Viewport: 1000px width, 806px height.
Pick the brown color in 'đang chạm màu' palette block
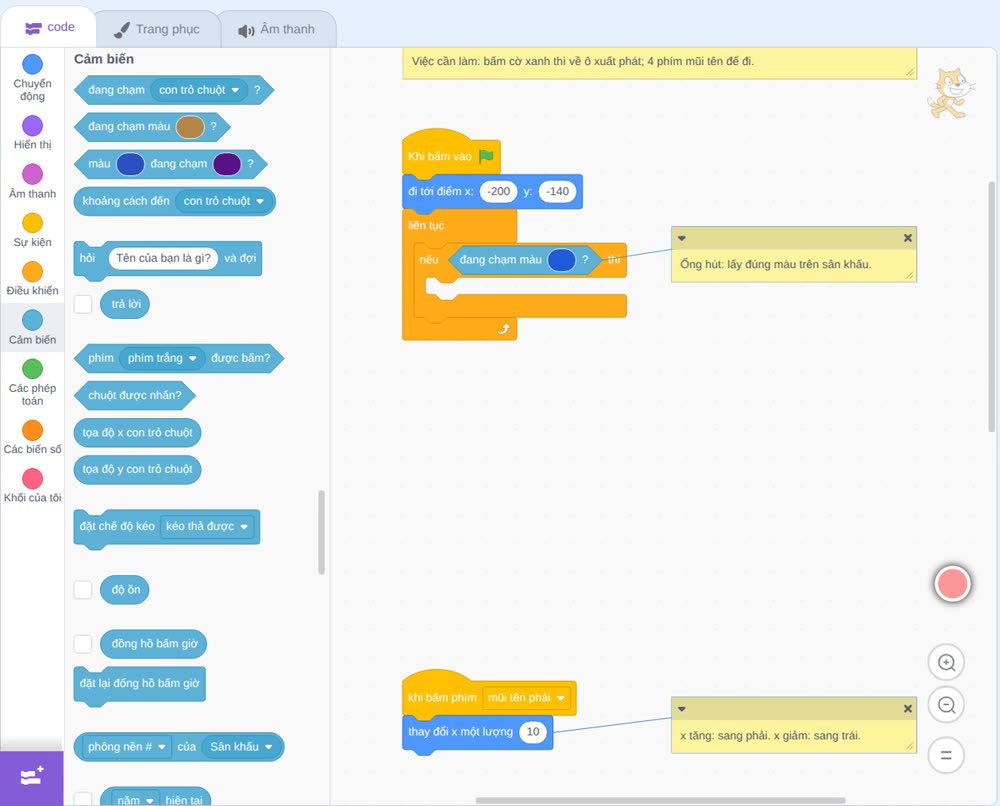point(190,127)
